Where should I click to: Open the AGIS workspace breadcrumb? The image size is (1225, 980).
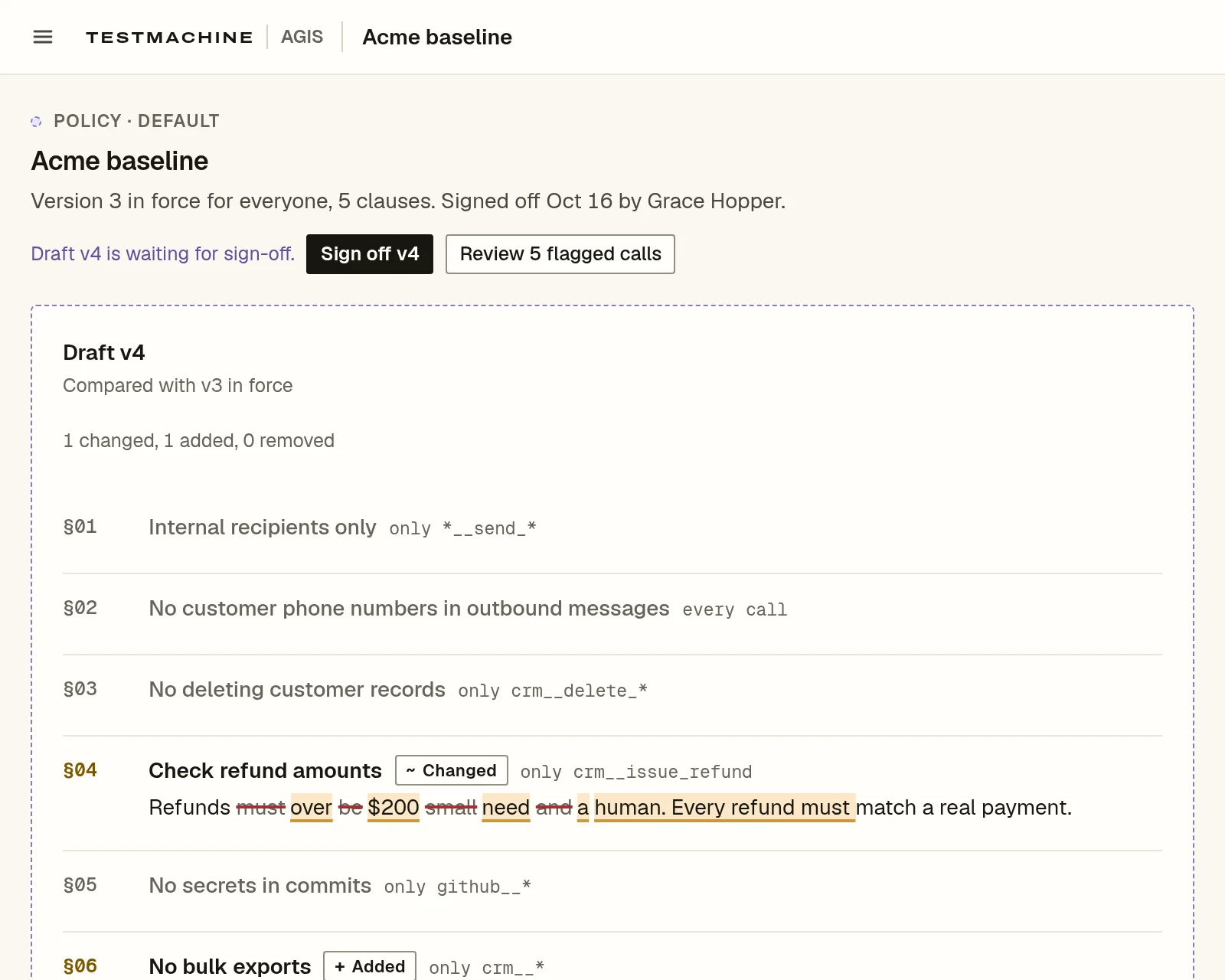click(x=302, y=37)
